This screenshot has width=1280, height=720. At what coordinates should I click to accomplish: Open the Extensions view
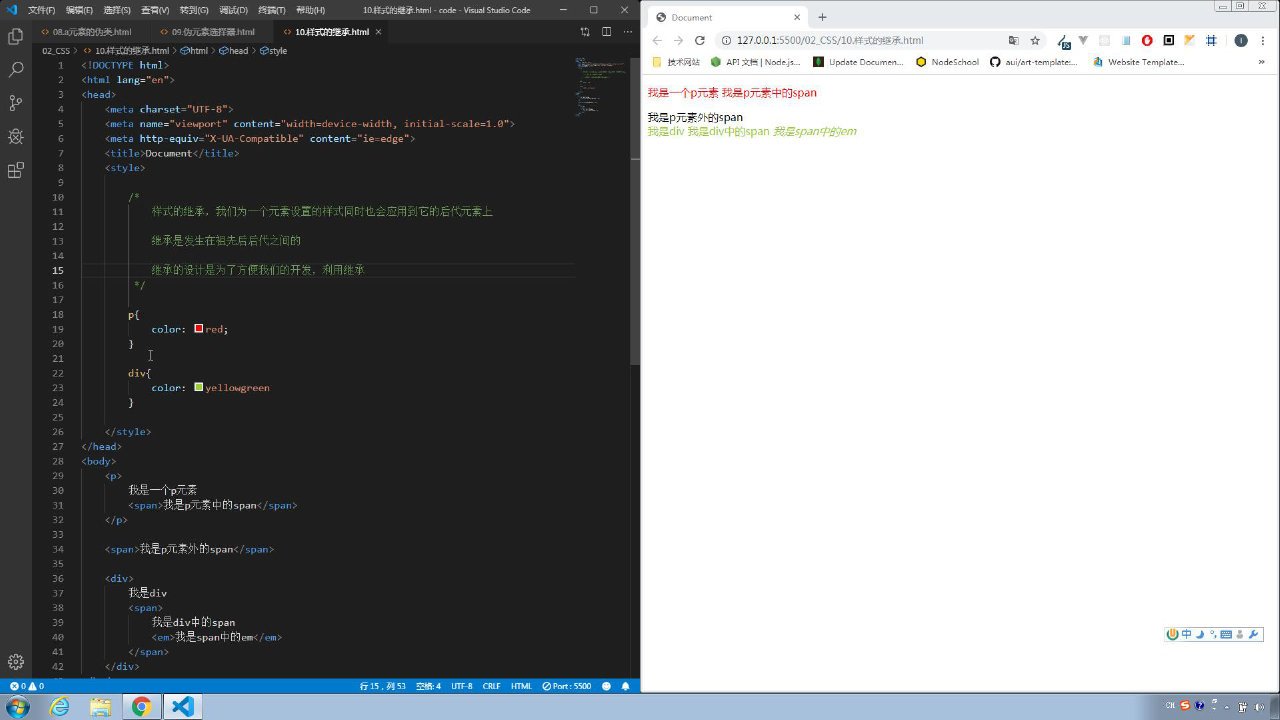tap(15, 170)
